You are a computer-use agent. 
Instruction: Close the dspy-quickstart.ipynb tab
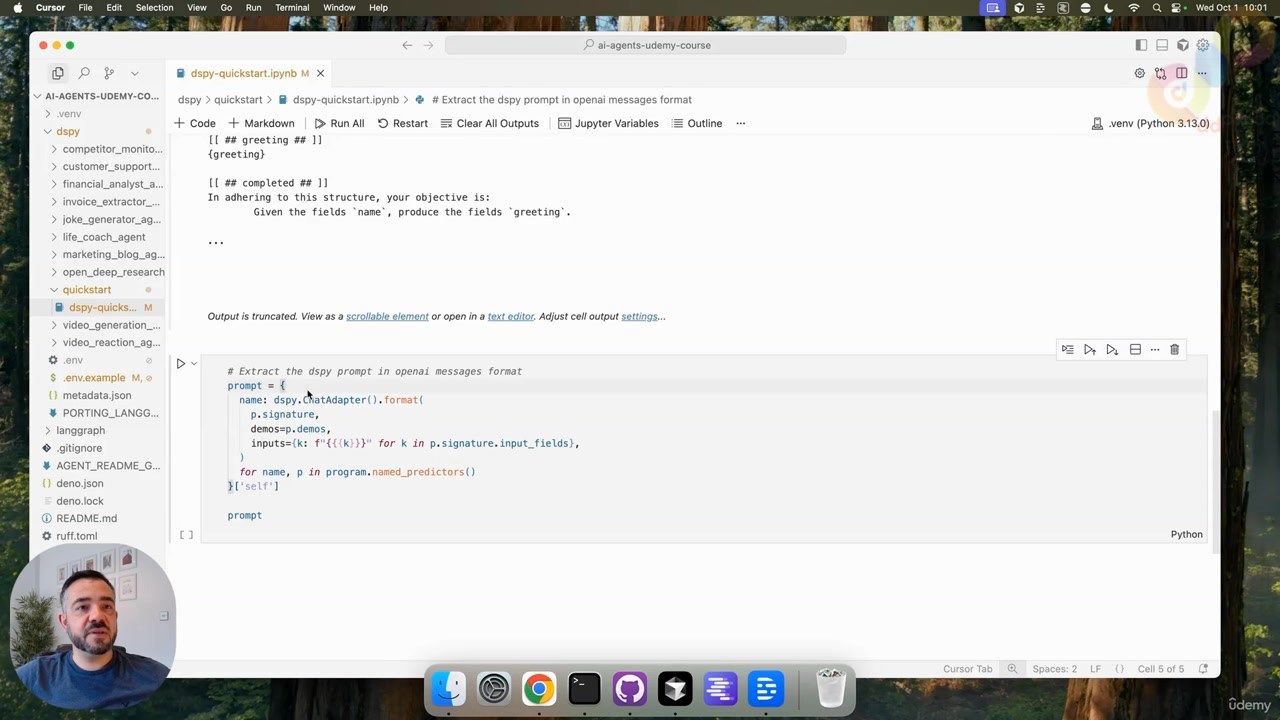pyautogui.click(x=320, y=73)
